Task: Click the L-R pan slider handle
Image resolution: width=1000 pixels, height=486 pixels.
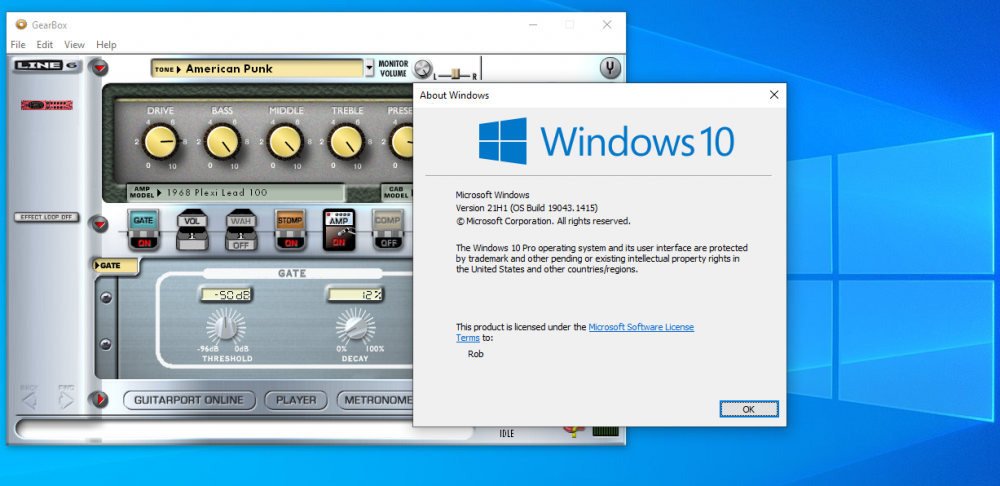Action: coord(455,73)
